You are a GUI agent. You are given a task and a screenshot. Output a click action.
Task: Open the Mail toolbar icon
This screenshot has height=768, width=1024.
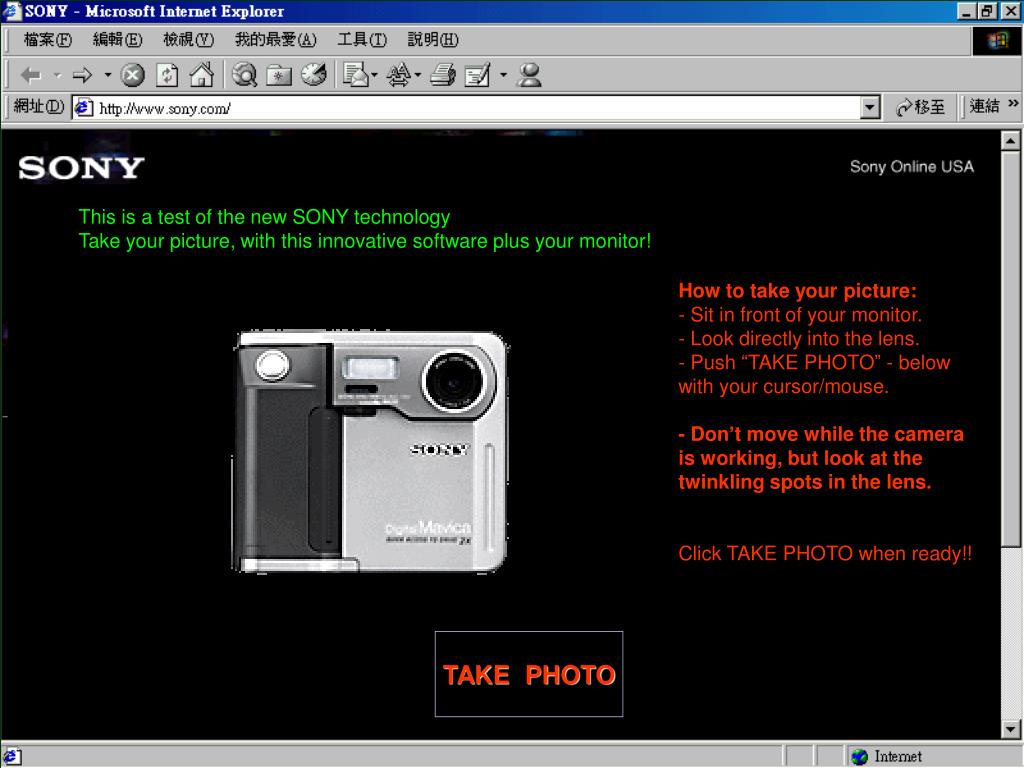(356, 75)
